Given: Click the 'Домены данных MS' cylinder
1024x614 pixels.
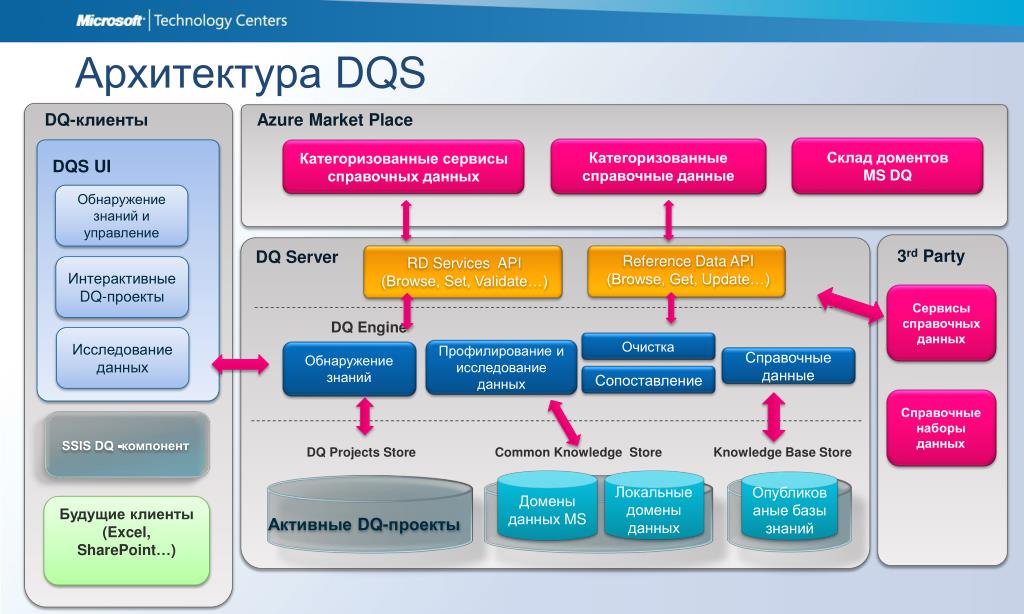Looking at the screenshot, I should (x=547, y=508).
